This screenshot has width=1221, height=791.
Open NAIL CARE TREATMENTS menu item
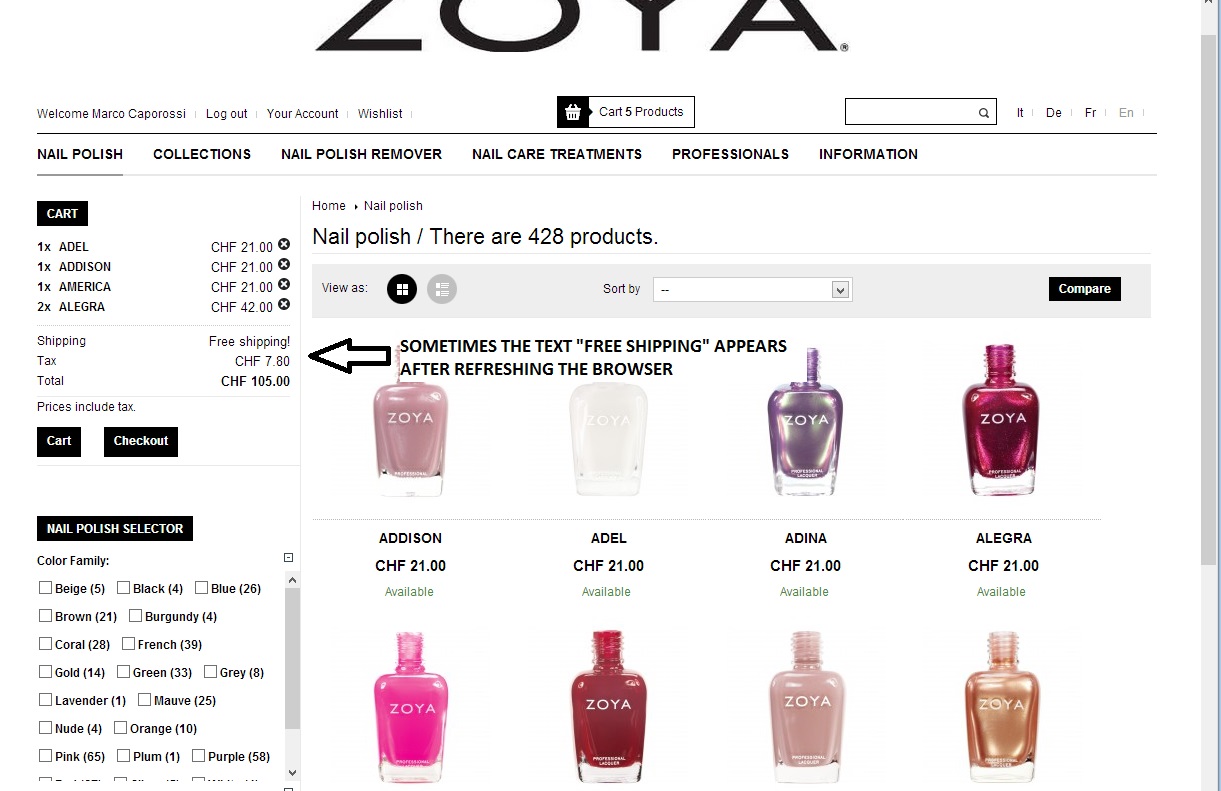click(x=557, y=154)
